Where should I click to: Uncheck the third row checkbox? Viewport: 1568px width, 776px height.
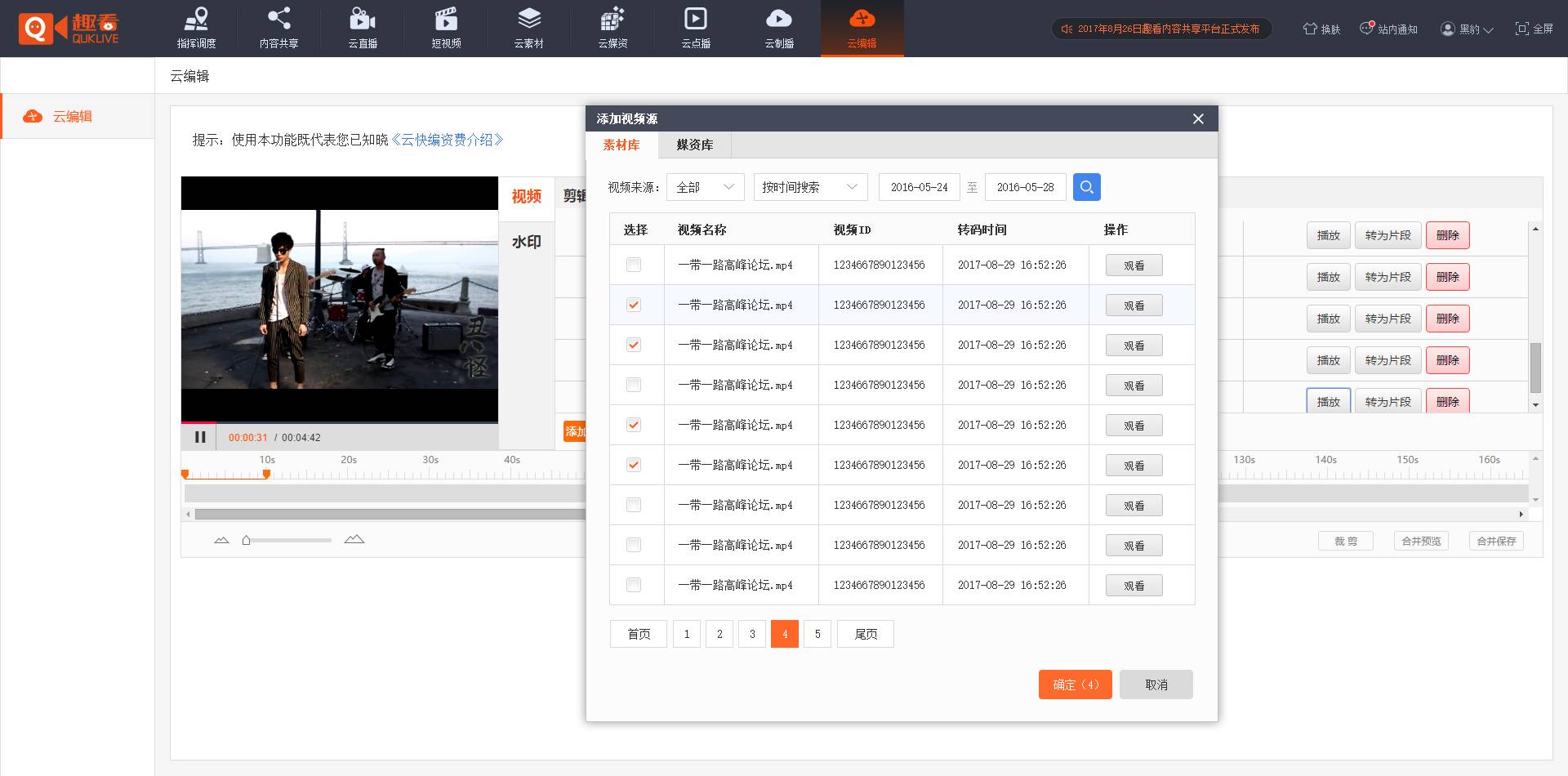(634, 345)
